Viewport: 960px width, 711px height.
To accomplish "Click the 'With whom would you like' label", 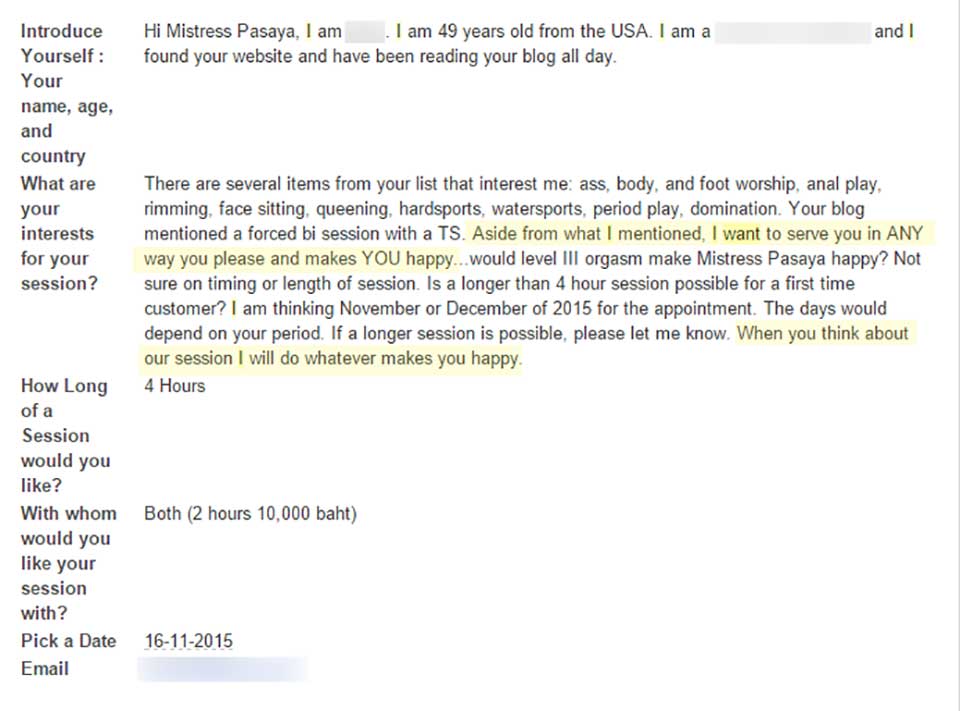I will point(69,563).
